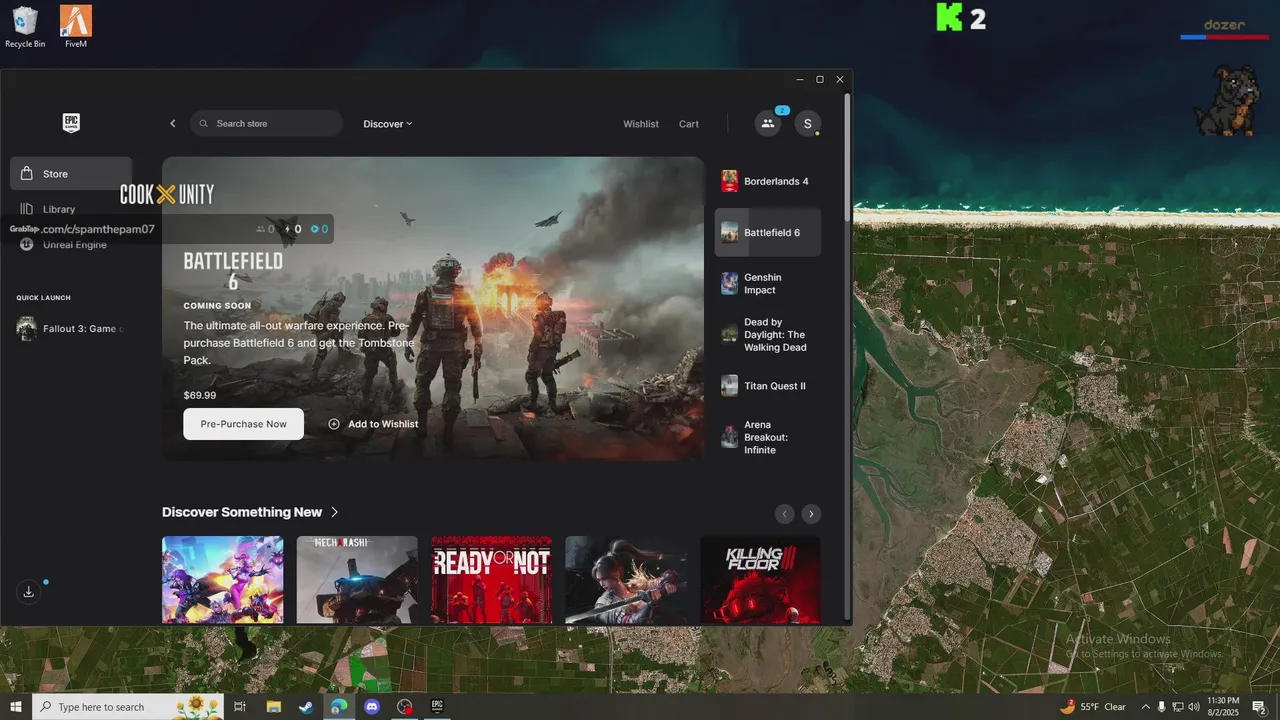Viewport: 1280px width, 720px height.
Task: Open Epic Games Launcher taskbar icon
Action: click(x=437, y=707)
